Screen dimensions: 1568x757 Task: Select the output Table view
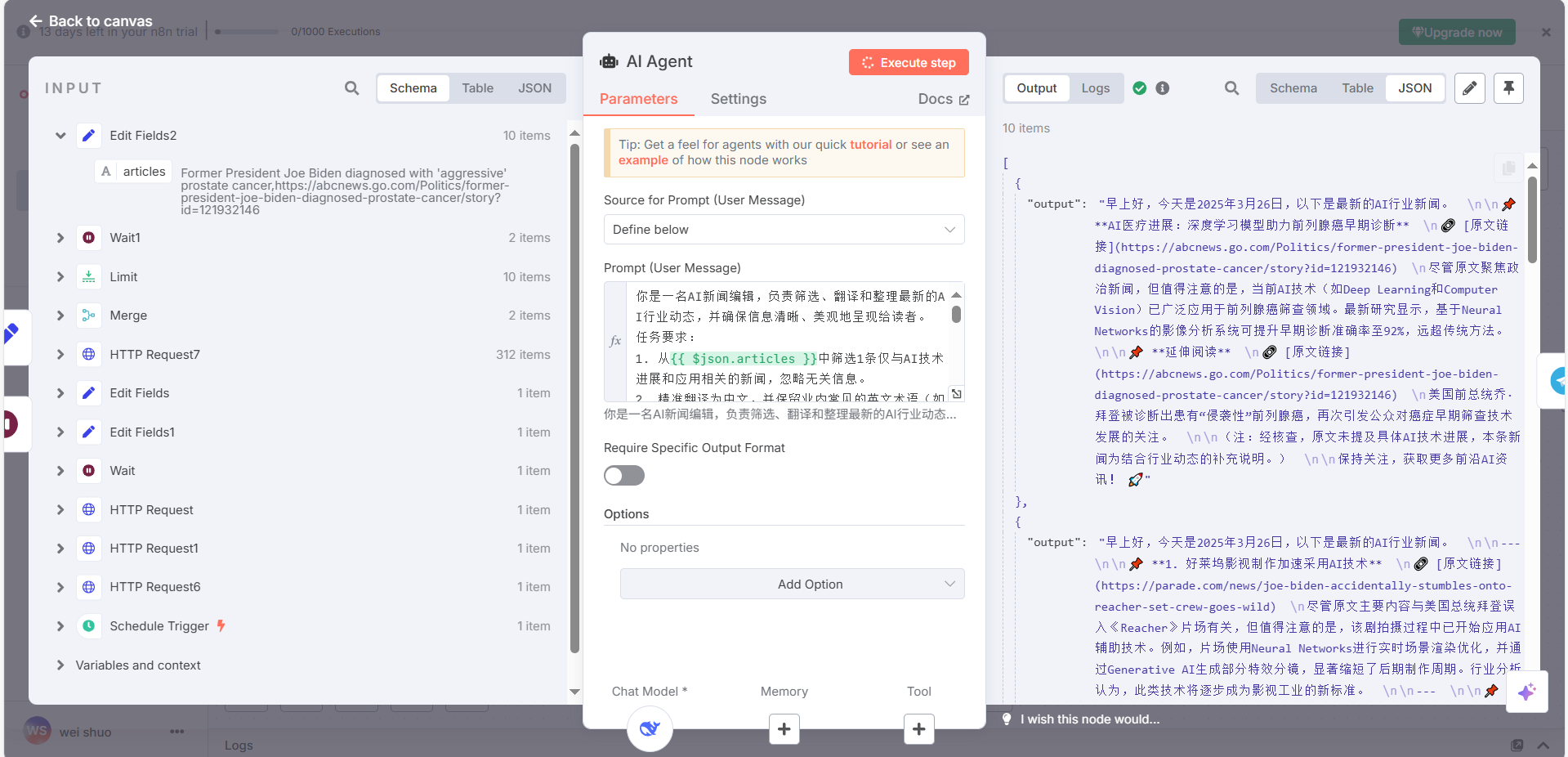tap(1357, 88)
